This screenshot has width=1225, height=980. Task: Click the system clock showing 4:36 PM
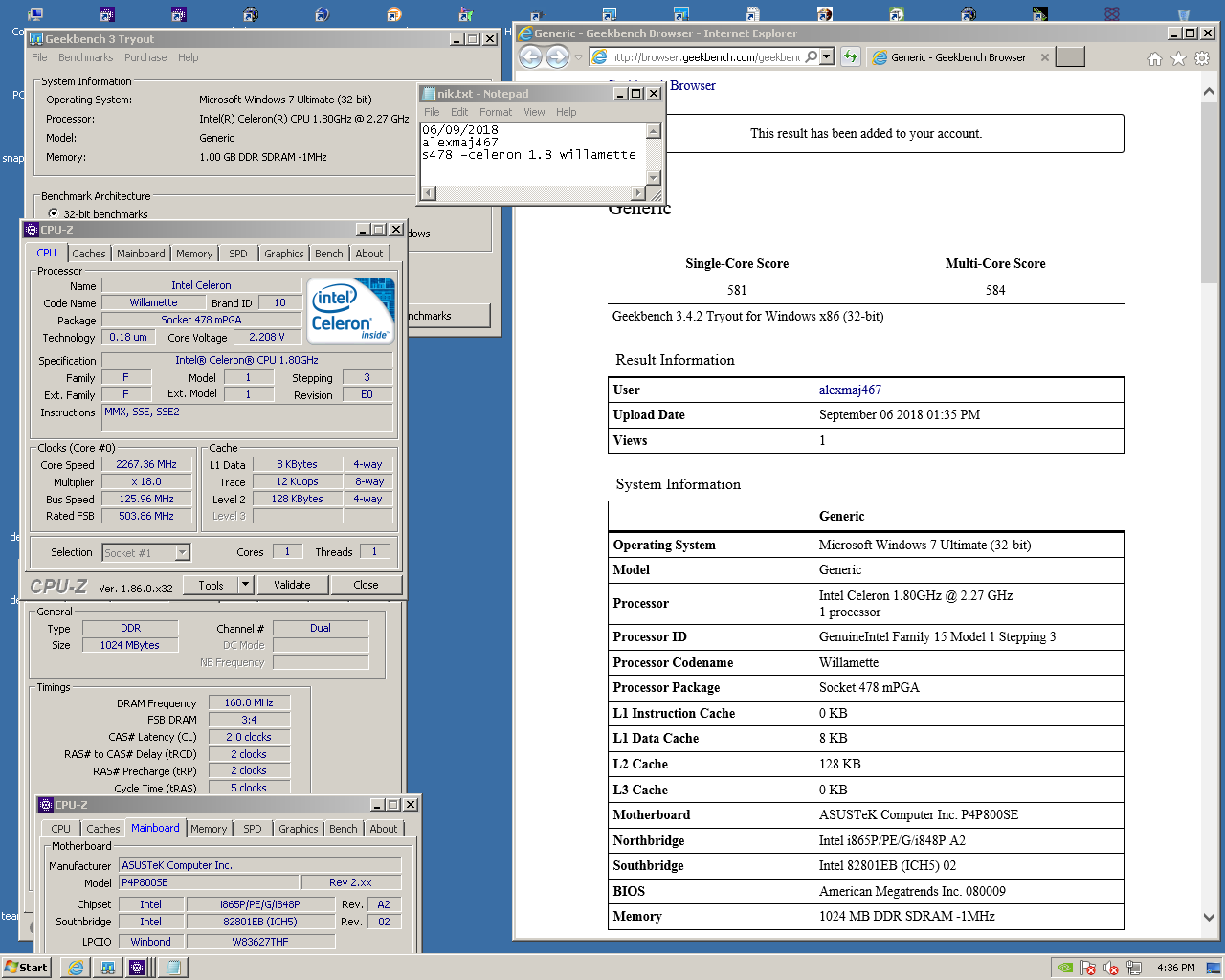coord(1175,968)
